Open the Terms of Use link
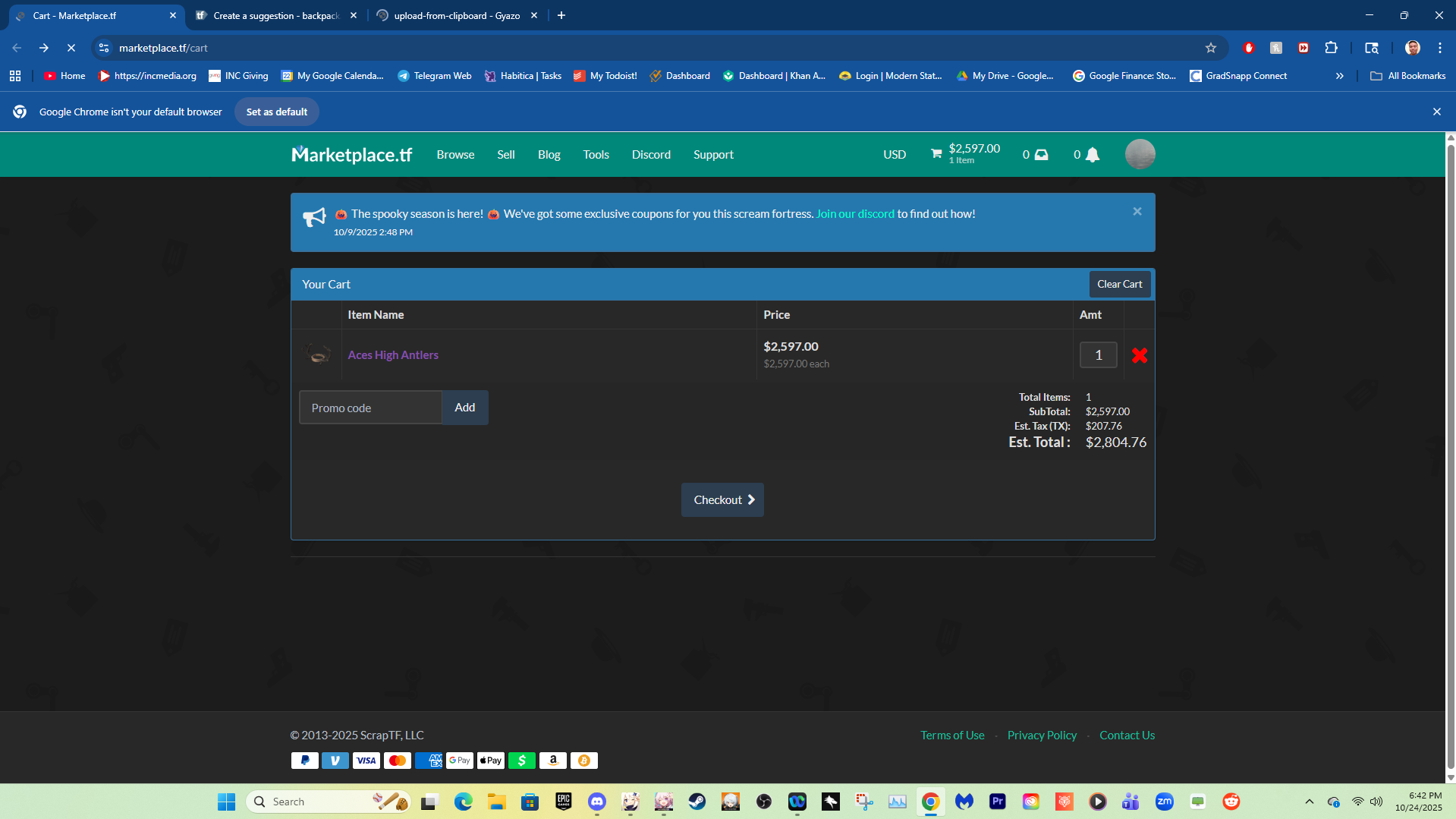 [x=952, y=736]
